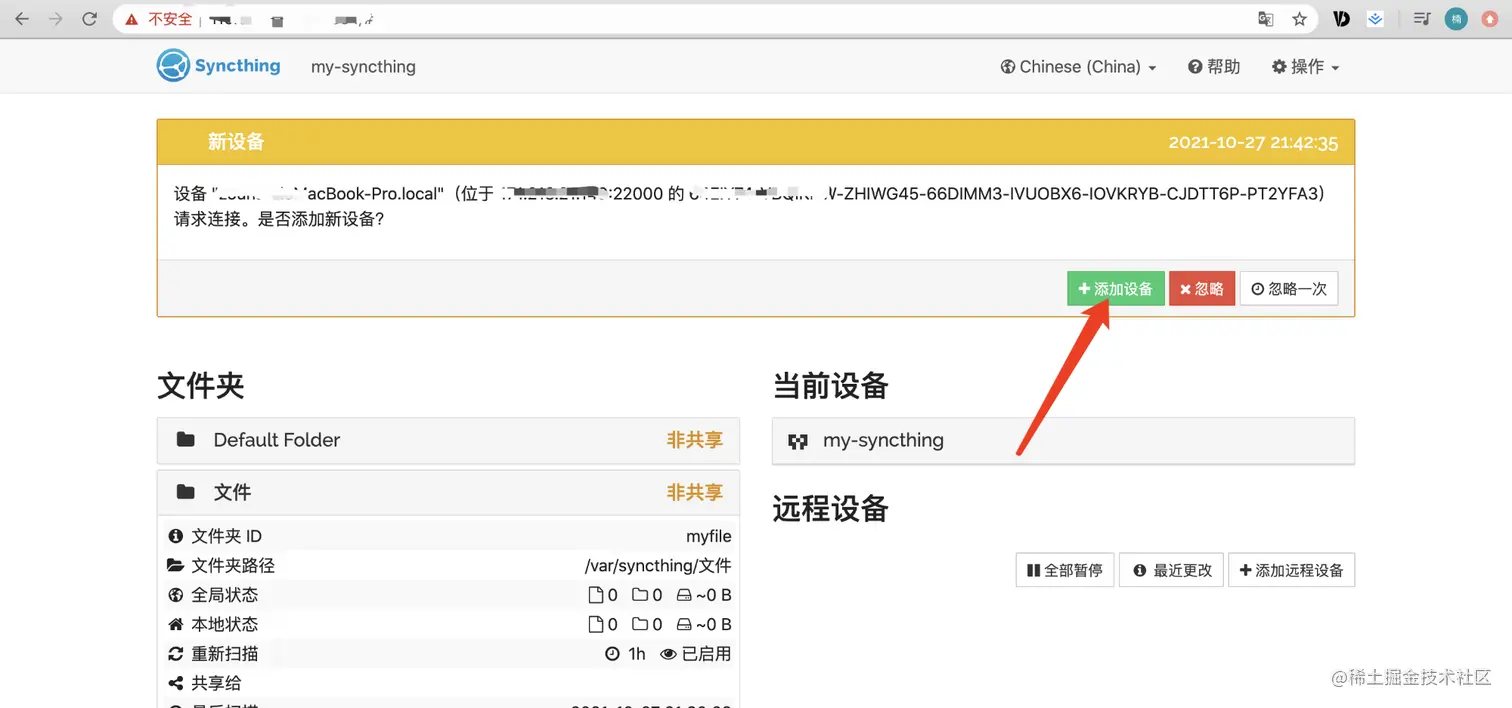Click the 重新扫描 refresh icon
The image size is (1512, 708).
(176, 654)
